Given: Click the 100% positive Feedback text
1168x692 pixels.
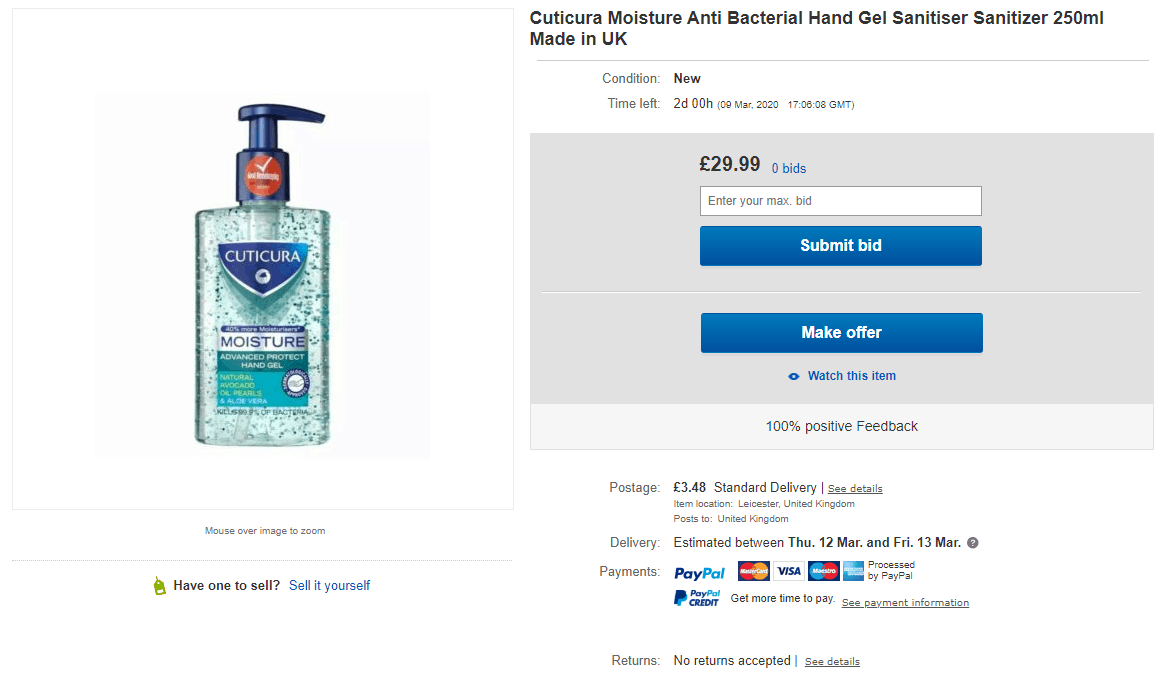Looking at the screenshot, I should [841, 426].
